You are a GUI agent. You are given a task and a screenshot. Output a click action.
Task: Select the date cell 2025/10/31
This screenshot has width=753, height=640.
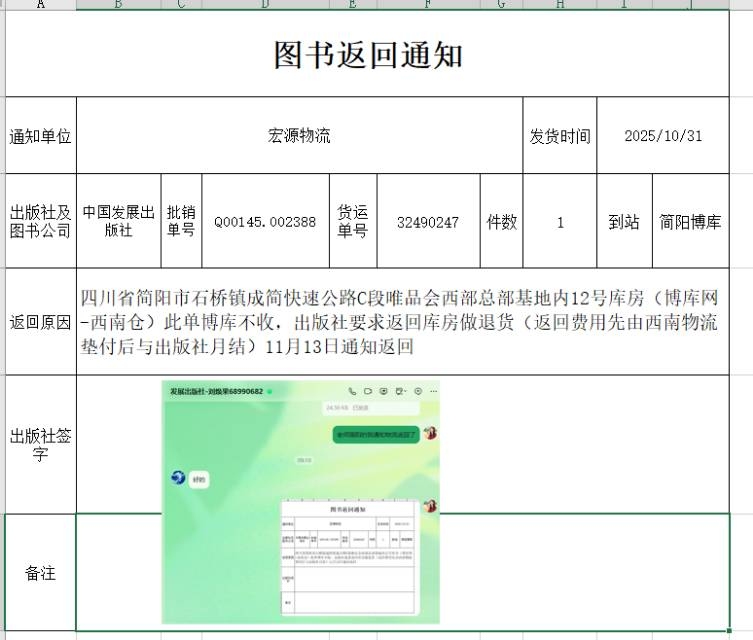click(662, 136)
